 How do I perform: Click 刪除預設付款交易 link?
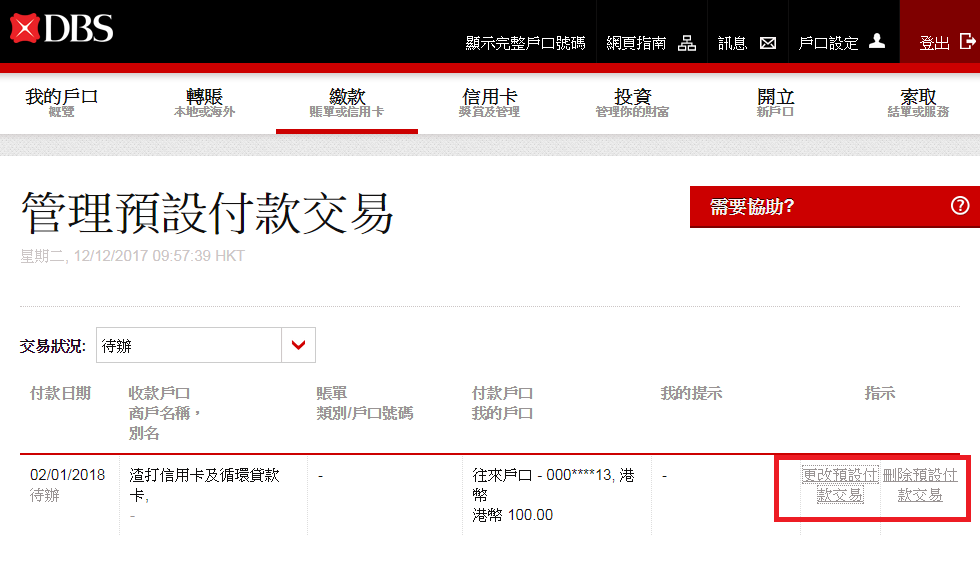click(x=920, y=485)
